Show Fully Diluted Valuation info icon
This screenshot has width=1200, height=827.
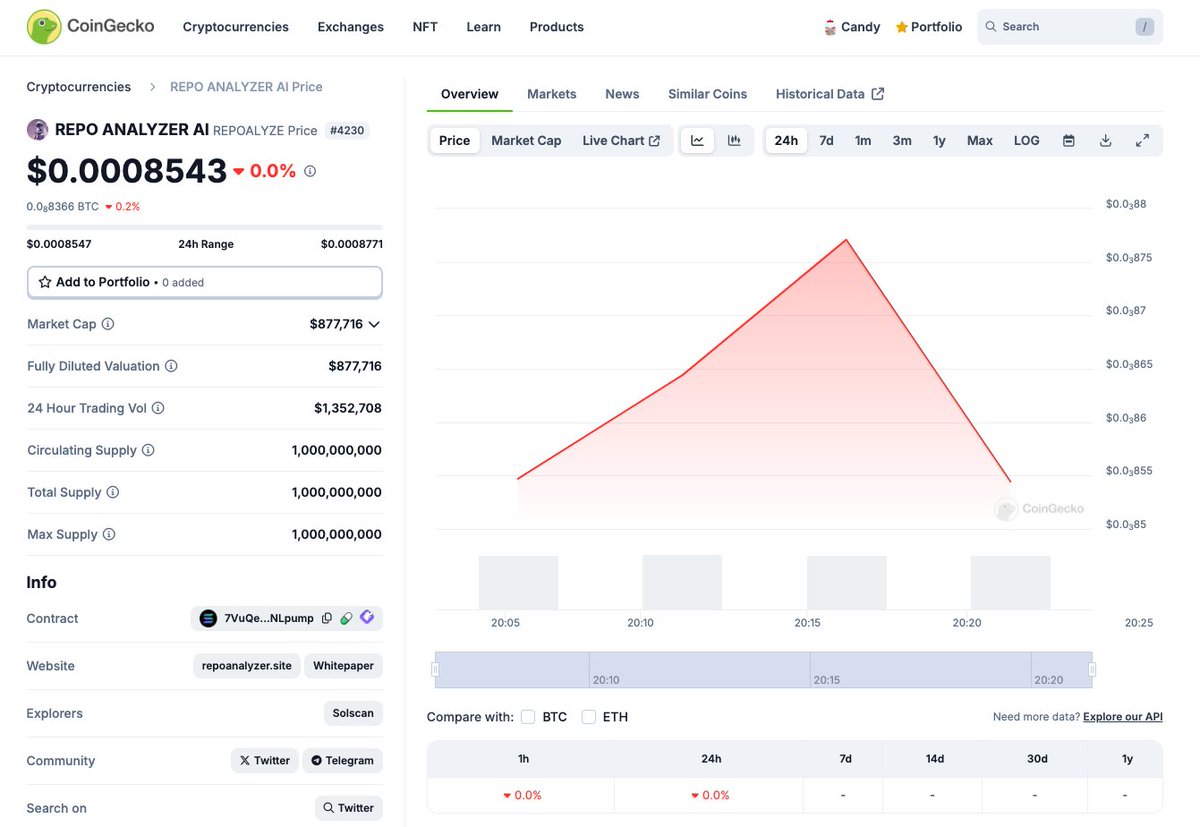[171, 366]
